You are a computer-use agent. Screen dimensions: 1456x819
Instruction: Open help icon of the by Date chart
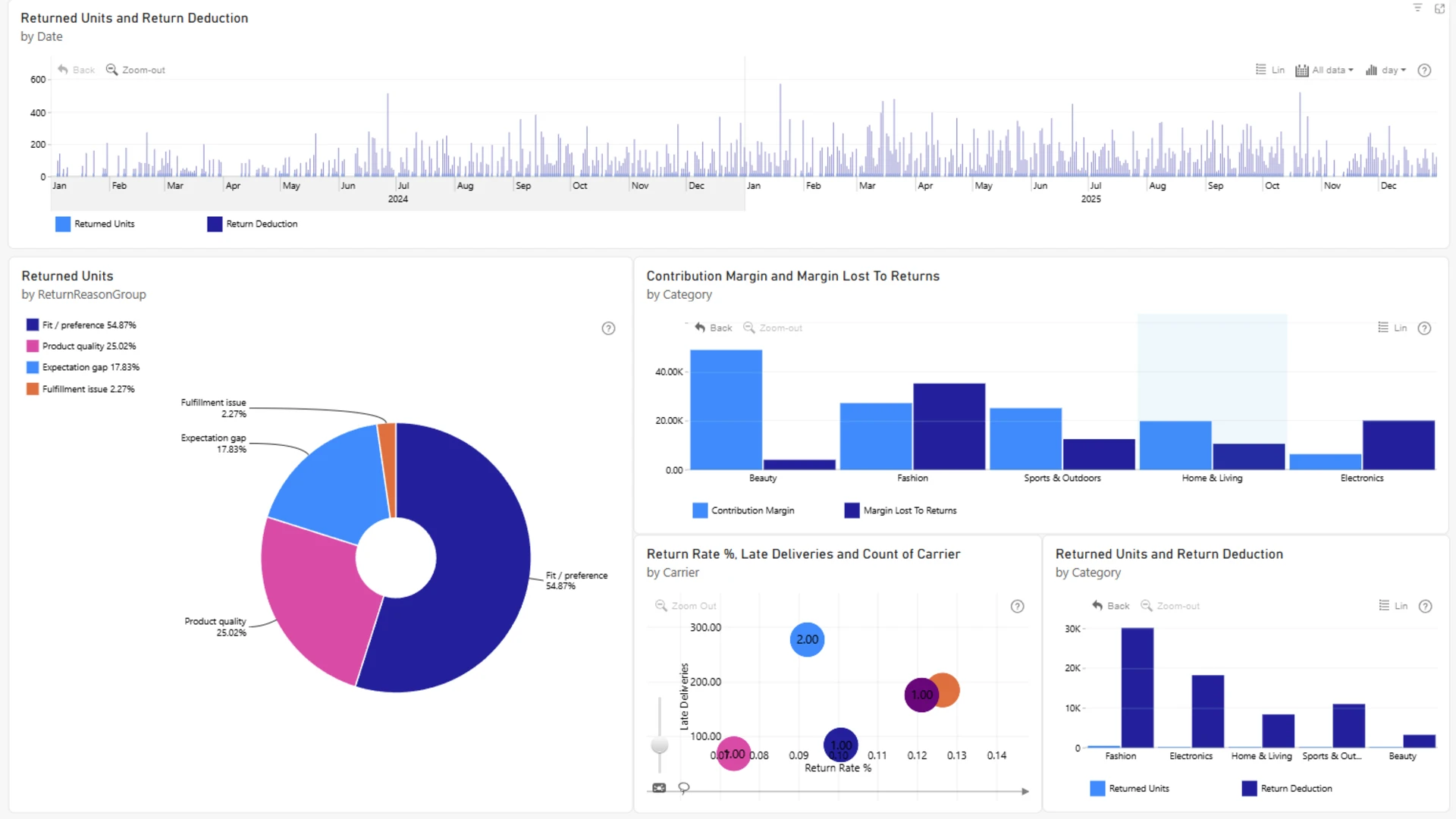click(1424, 70)
